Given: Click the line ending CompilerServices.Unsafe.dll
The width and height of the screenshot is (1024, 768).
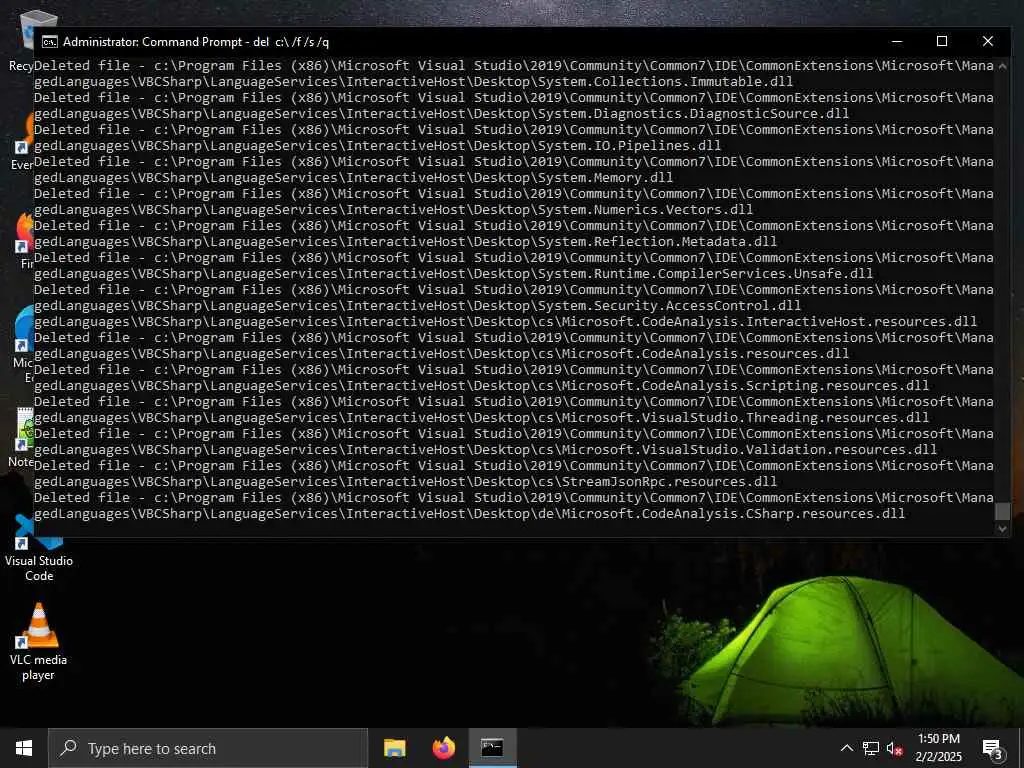Looking at the screenshot, I should click(x=453, y=274).
